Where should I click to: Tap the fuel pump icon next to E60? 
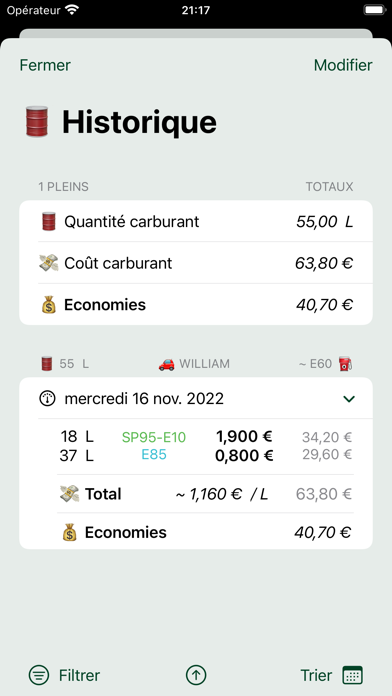[346, 364]
